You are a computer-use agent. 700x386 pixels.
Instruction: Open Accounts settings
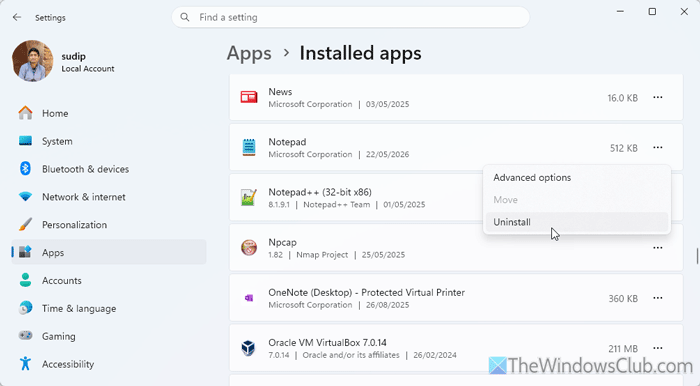pyautogui.click(x=109, y=281)
